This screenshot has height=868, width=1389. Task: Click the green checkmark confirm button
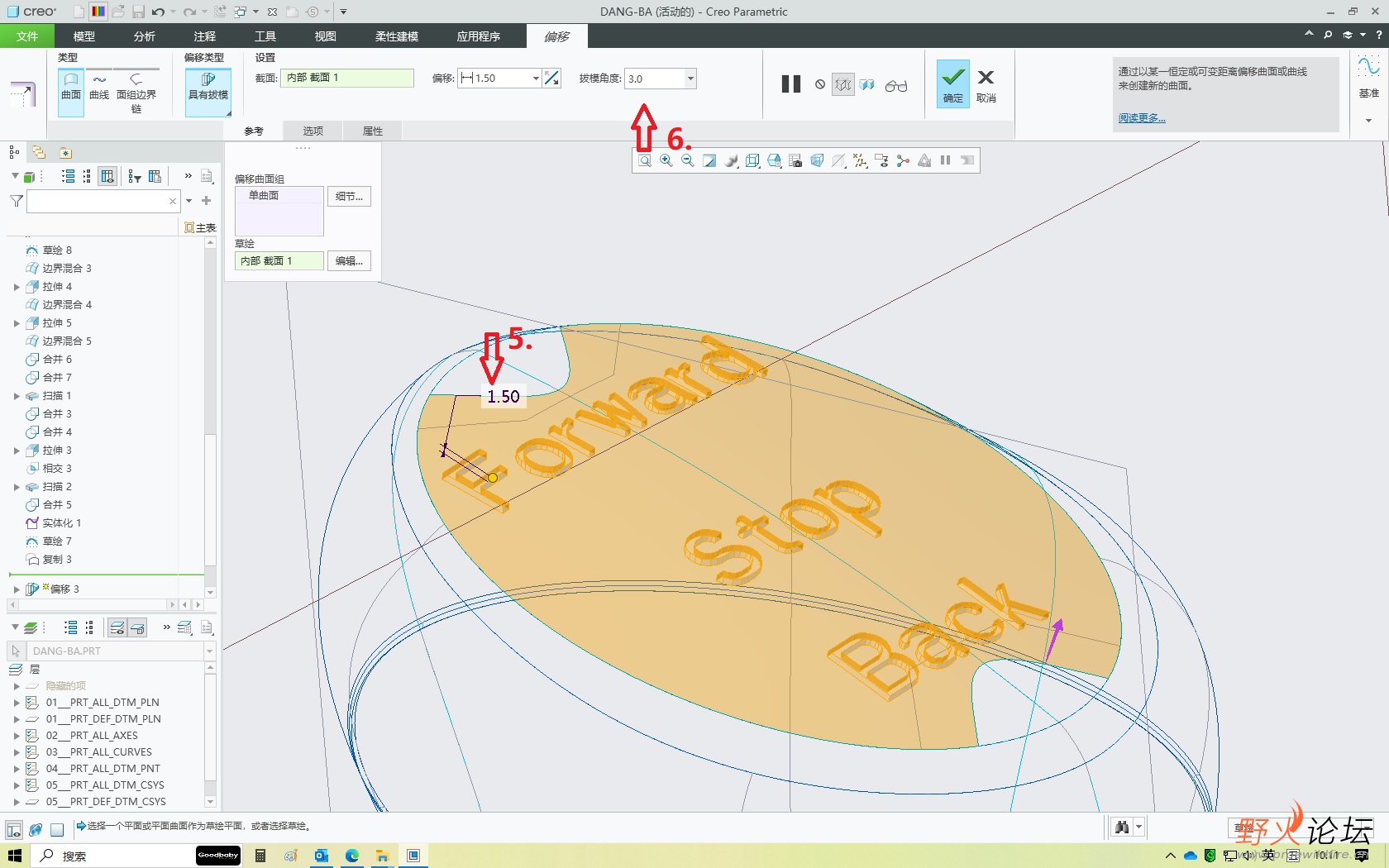pos(952,83)
